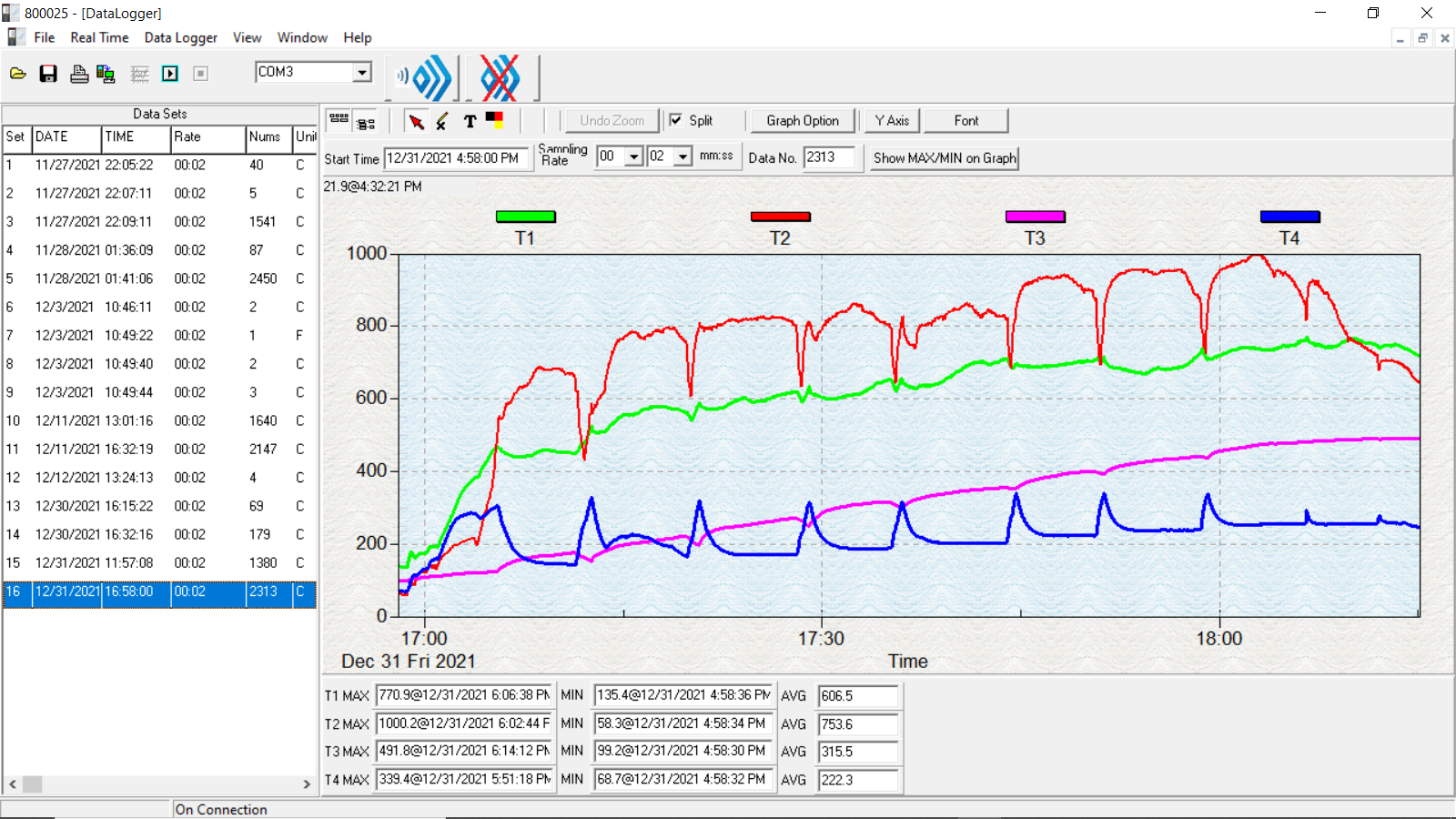Click Show MAX/MIN on Graph button
Viewport: 1456px width, 819px height.
944,158
